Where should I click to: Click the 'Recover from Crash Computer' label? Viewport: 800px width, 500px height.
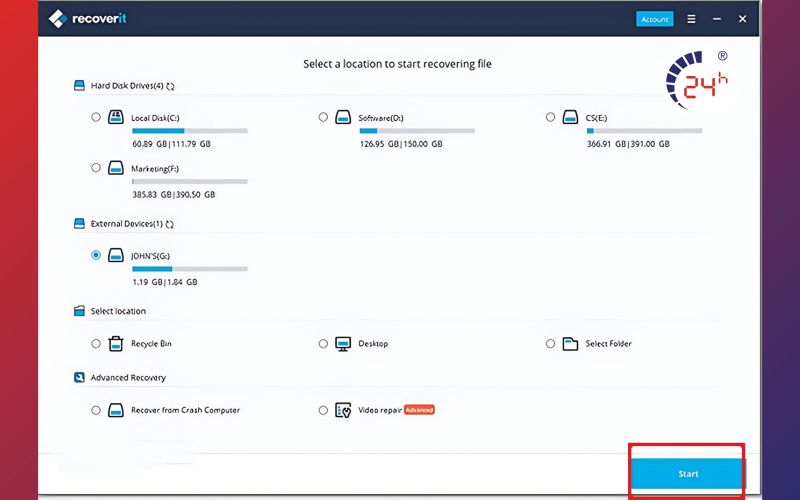coord(185,410)
